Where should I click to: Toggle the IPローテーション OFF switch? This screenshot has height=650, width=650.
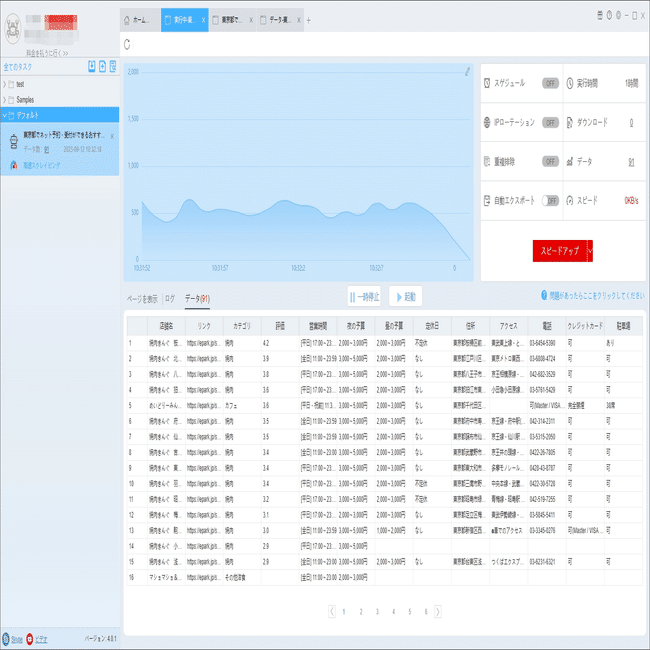pos(551,123)
